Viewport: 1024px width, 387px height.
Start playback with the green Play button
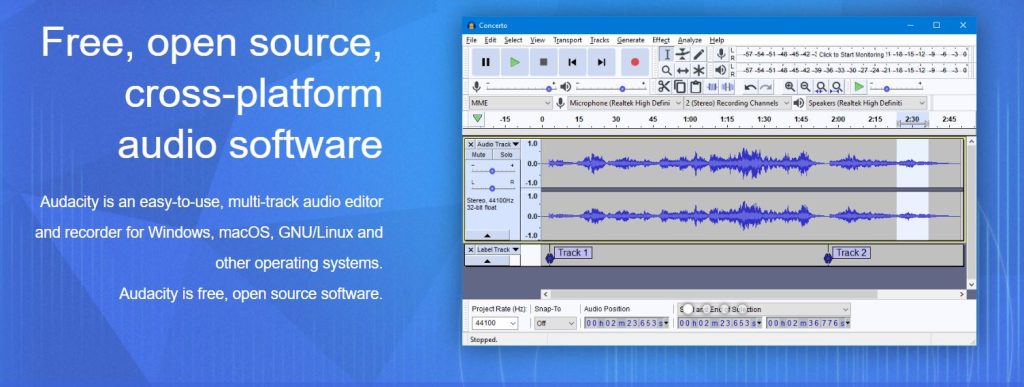click(x=515, y=62)
